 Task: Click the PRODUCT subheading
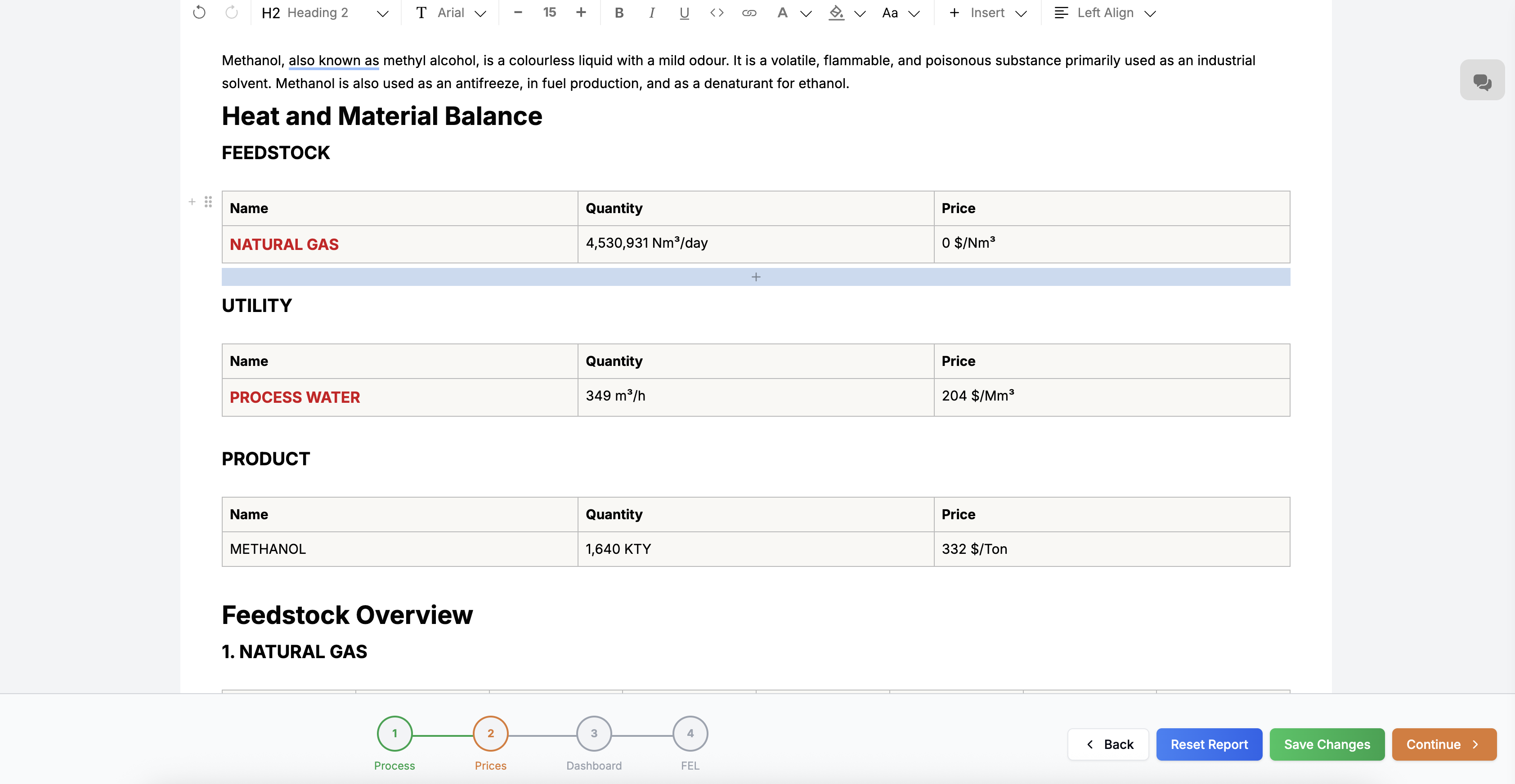pyautogui.click(x=266, y=459)
